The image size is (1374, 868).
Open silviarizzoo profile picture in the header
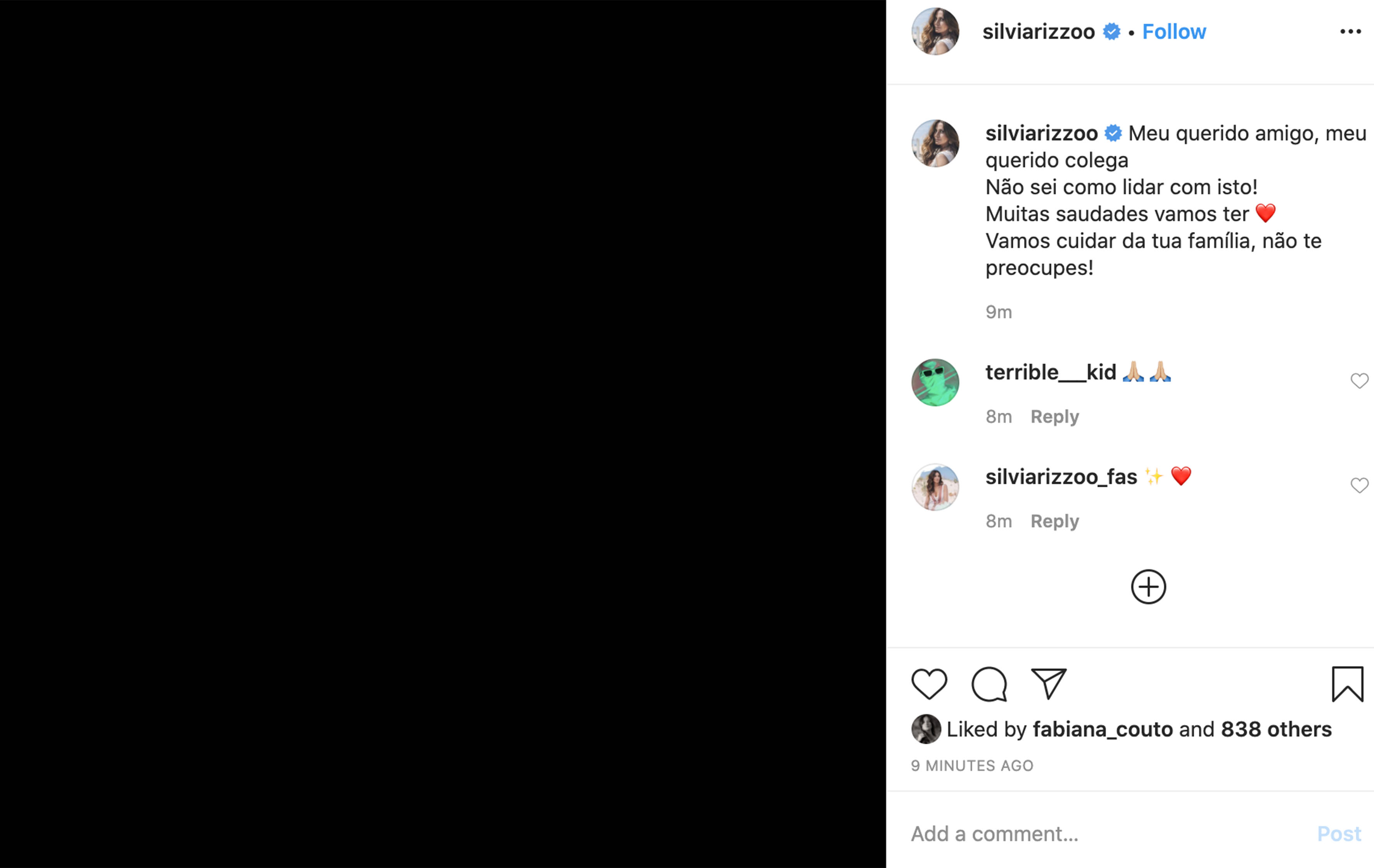[x=935, y=32]
